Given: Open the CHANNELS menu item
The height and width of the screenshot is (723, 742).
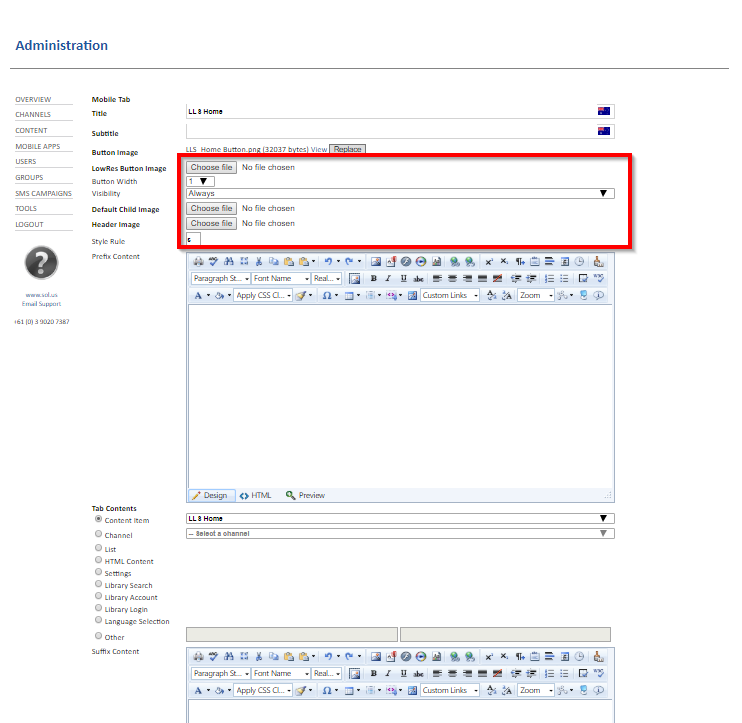Looking at the screenshot, I should point(33,115).
